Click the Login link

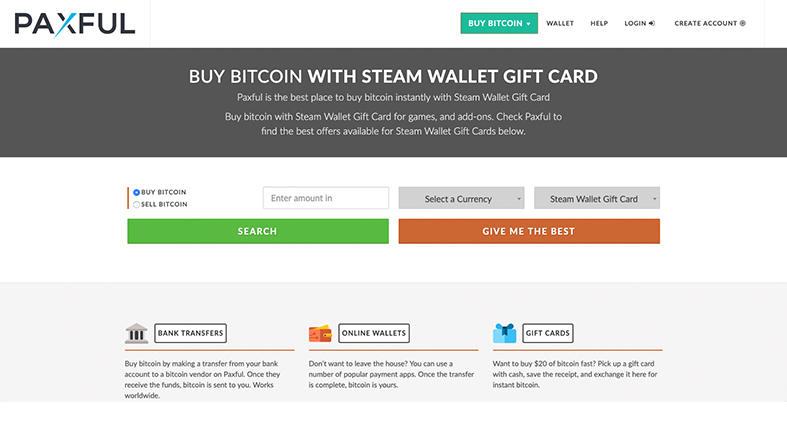click(635, 23)
